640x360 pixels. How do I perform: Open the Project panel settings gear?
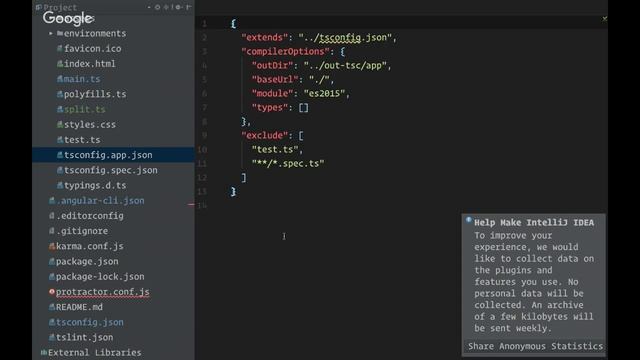(178, 7)
